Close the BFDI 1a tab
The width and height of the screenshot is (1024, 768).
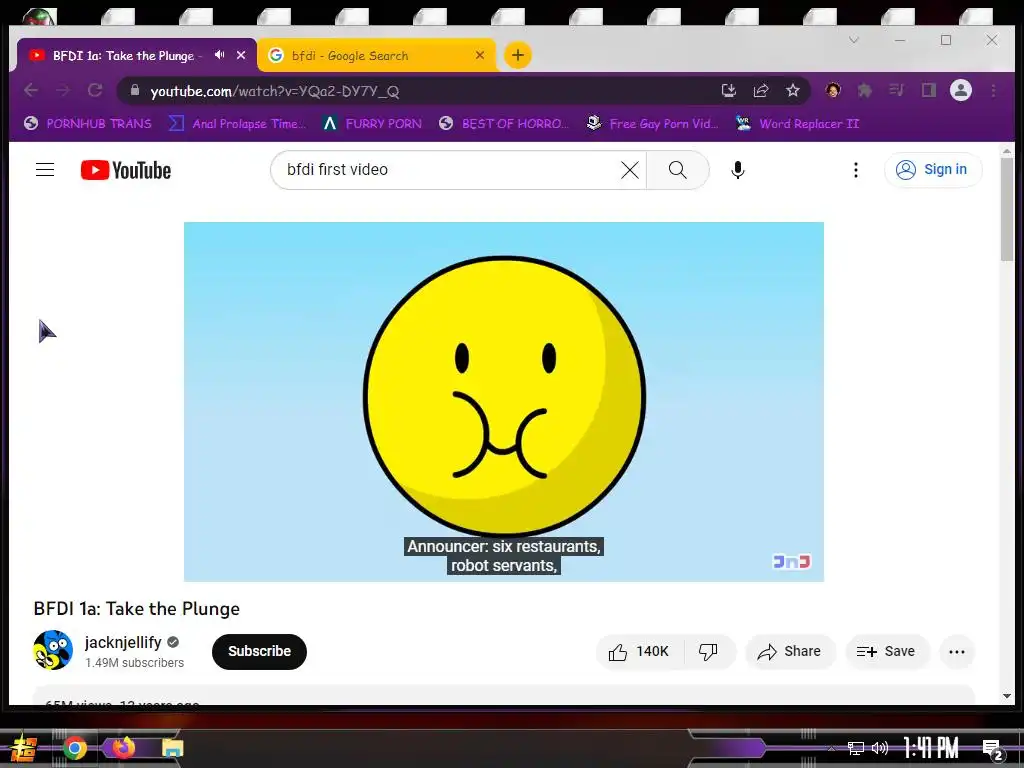pyautogui.click(x=241, y=55)
